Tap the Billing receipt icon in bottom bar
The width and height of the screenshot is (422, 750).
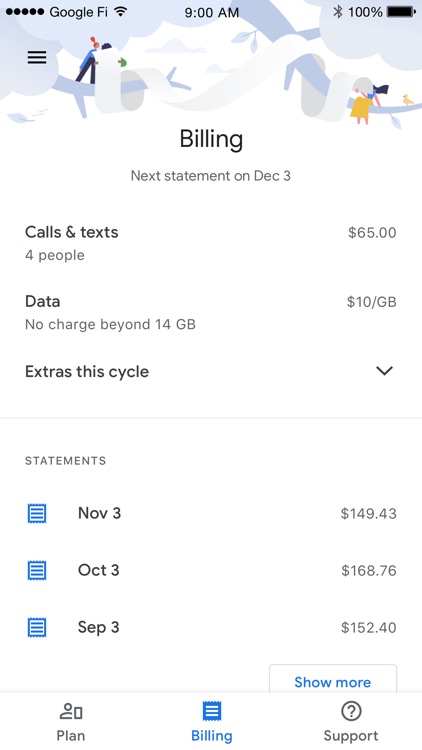(211, 711)
